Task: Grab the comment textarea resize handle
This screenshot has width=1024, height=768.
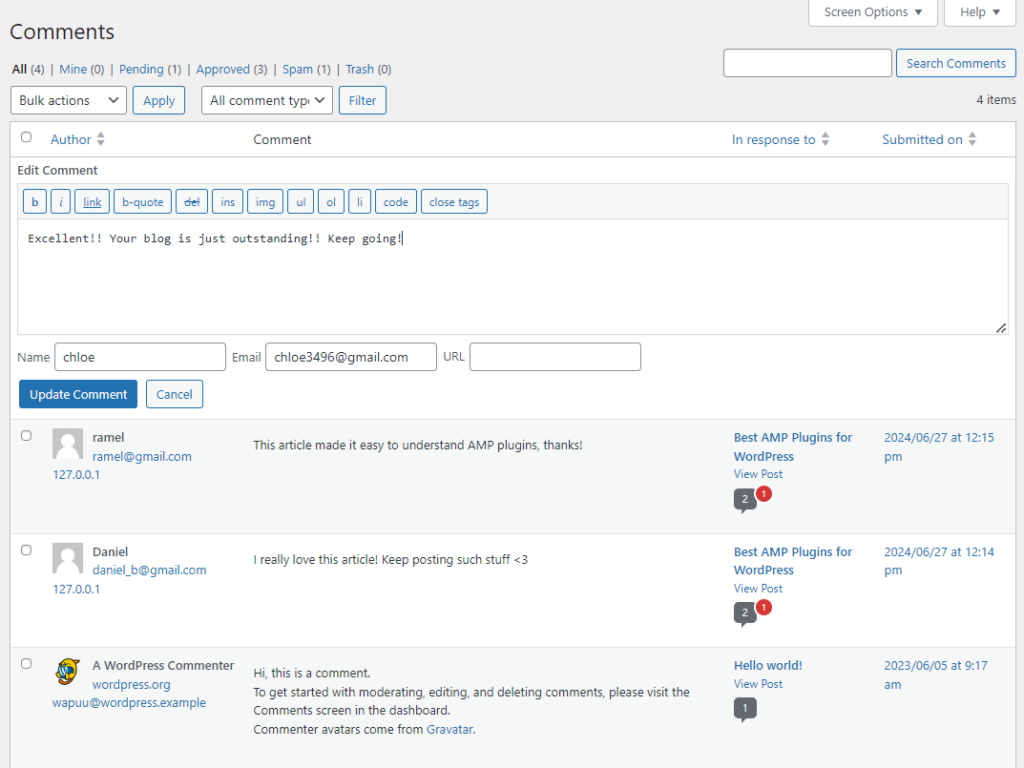Action: [1001, 328]
